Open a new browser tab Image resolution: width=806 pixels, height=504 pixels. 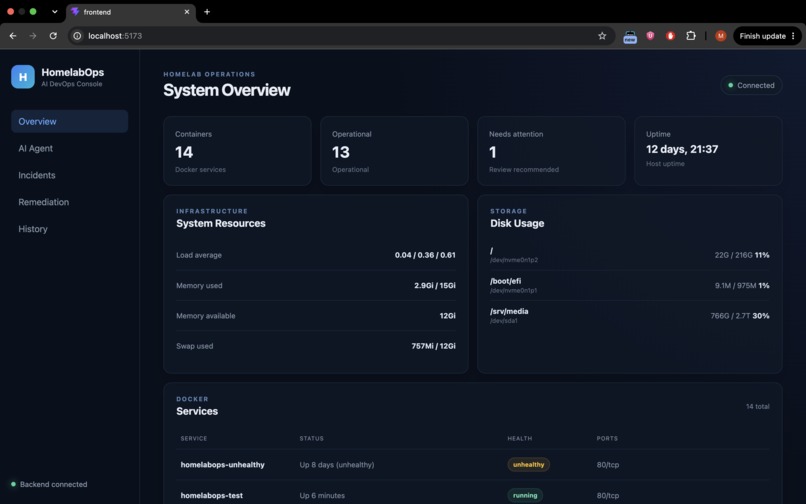pos(207,11)
